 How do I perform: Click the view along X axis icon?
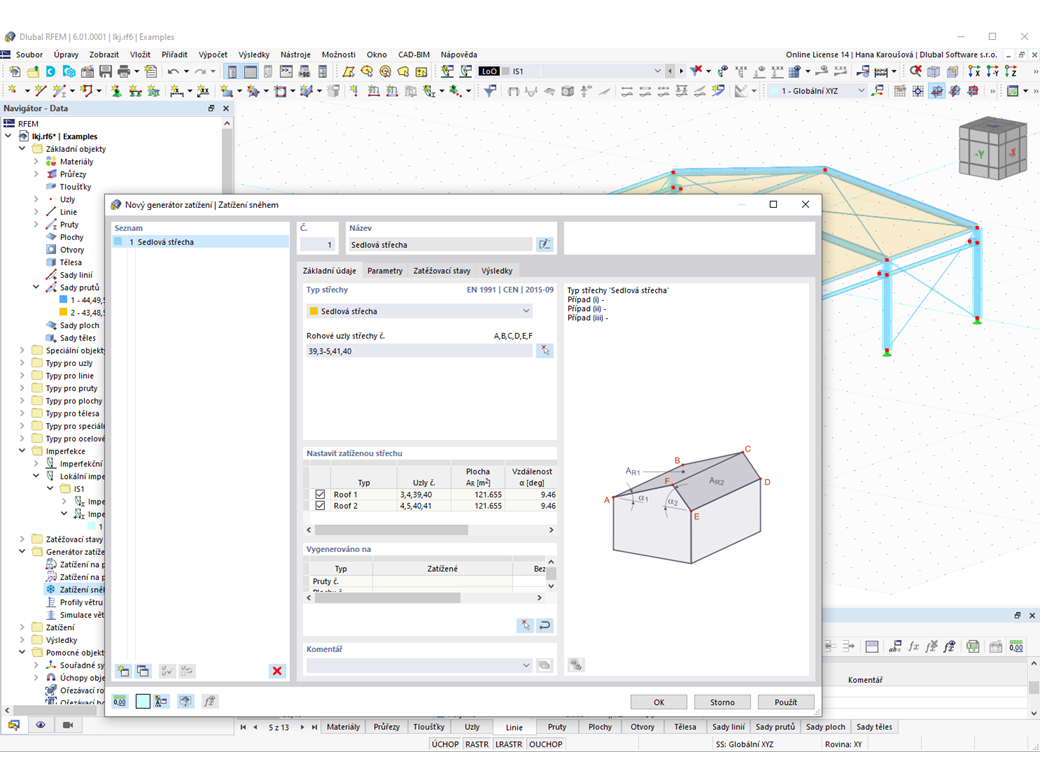click(974, 71)
